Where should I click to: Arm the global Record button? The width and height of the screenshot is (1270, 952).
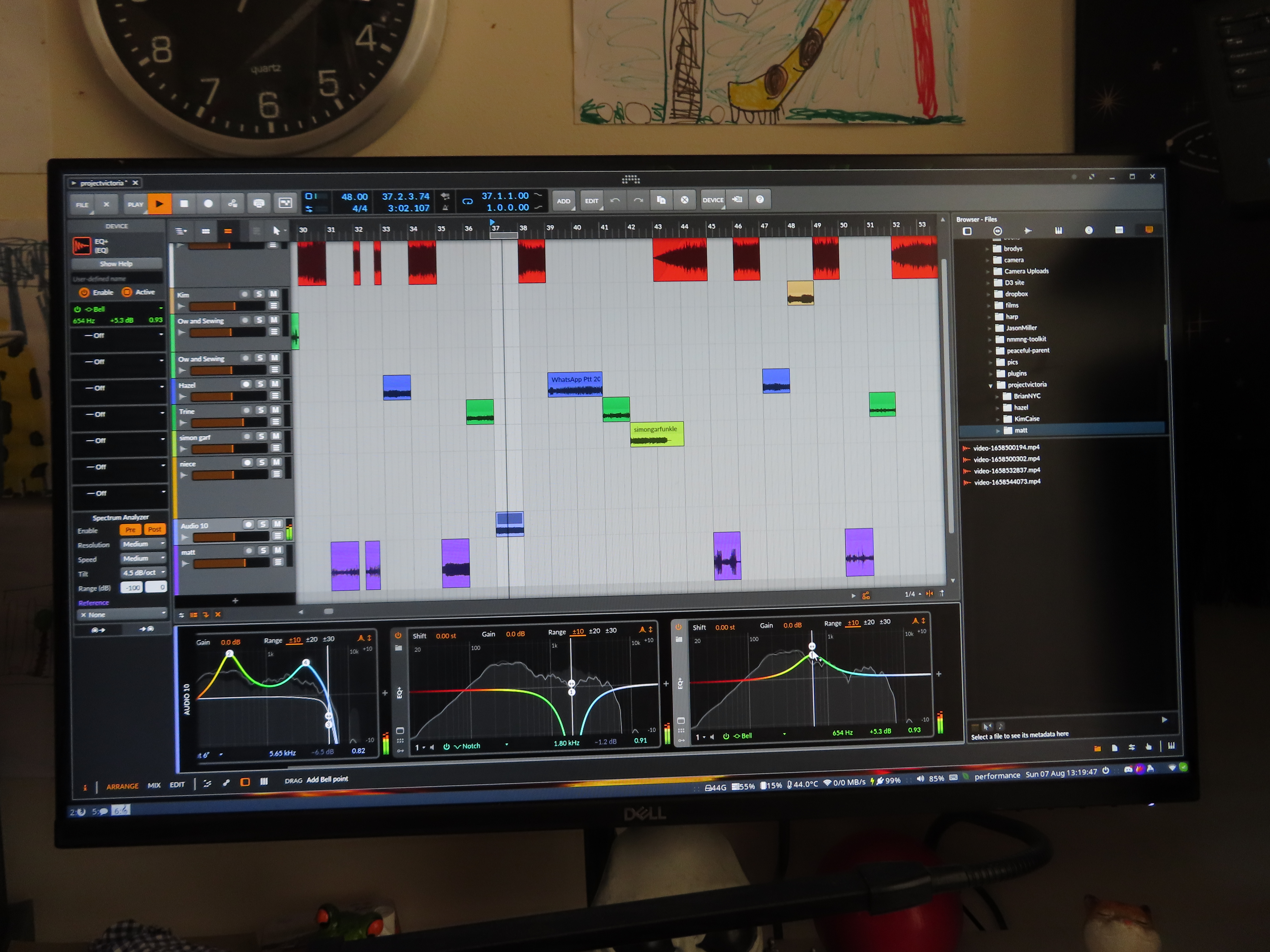point(208,204)
